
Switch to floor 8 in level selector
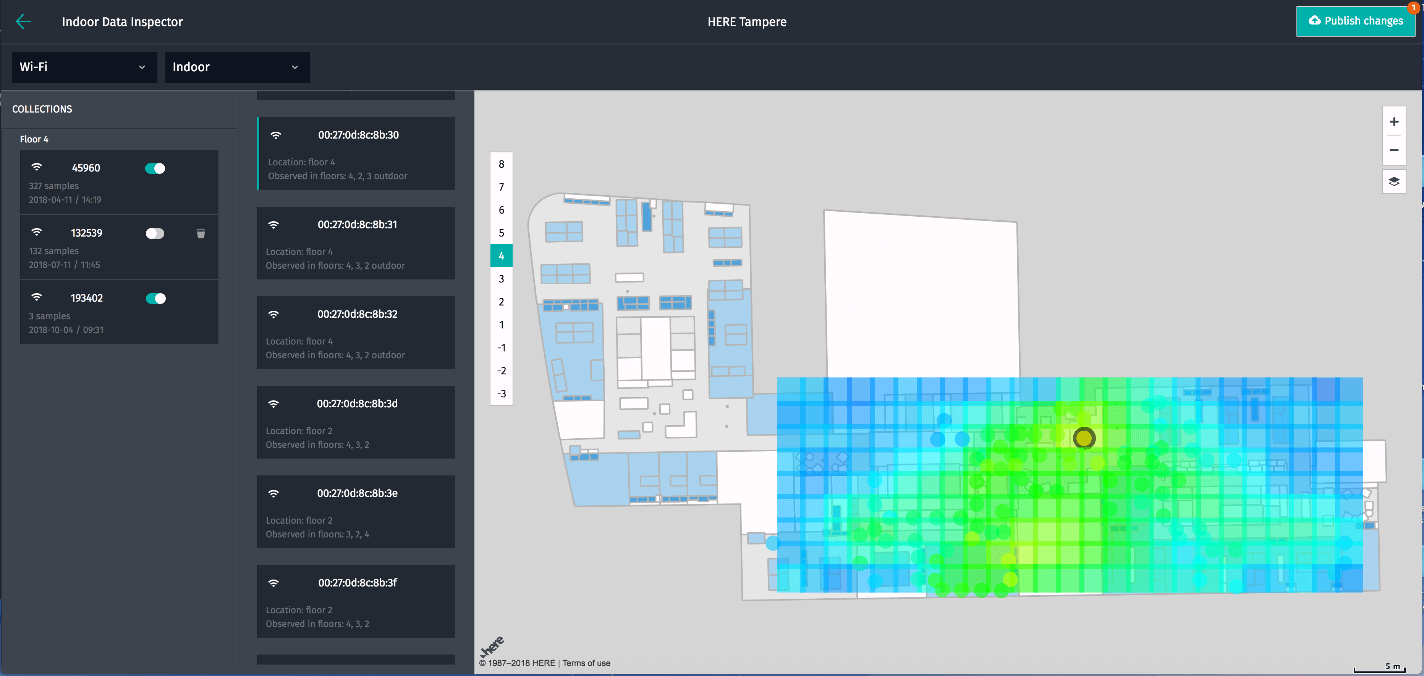502,163
